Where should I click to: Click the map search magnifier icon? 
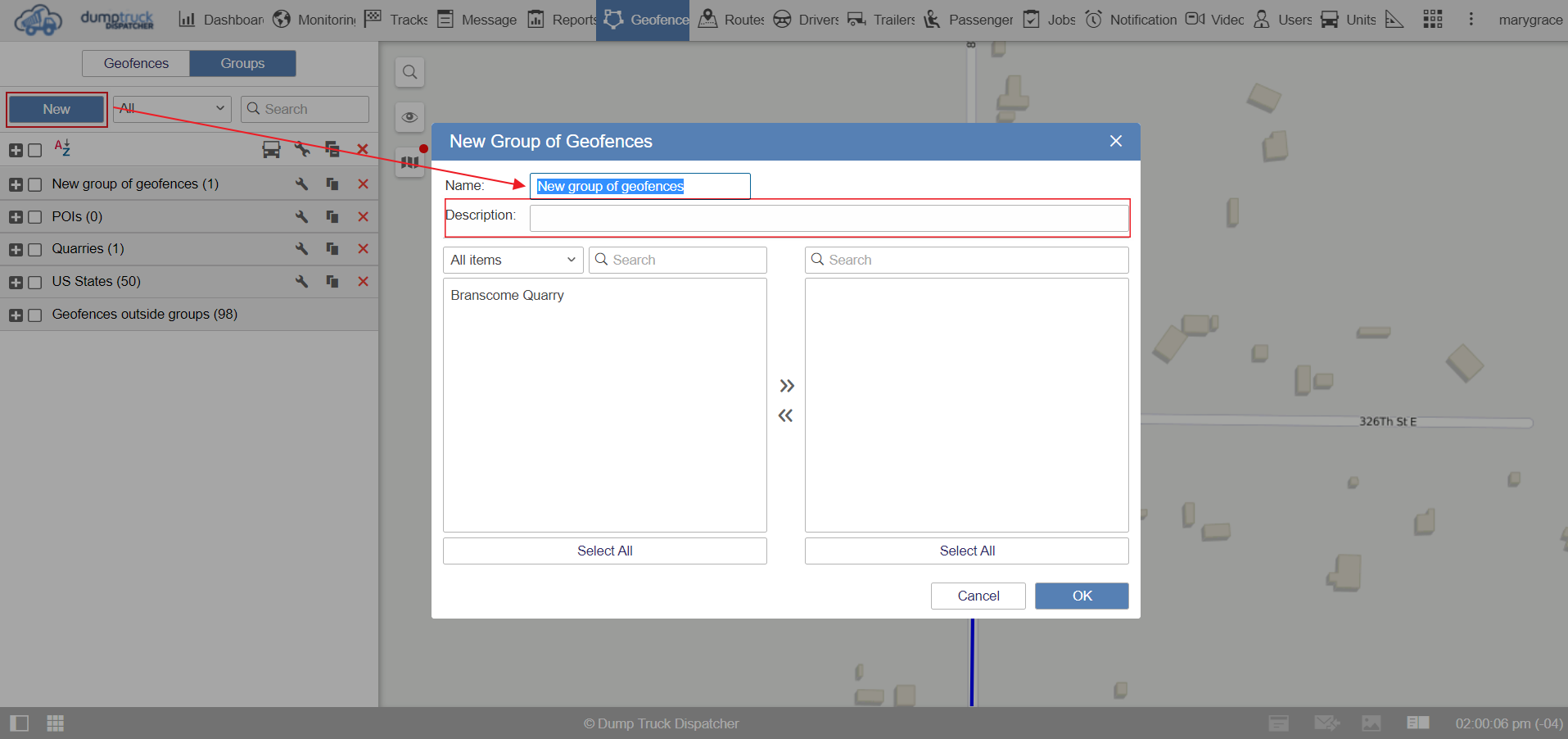coord(409,72)
